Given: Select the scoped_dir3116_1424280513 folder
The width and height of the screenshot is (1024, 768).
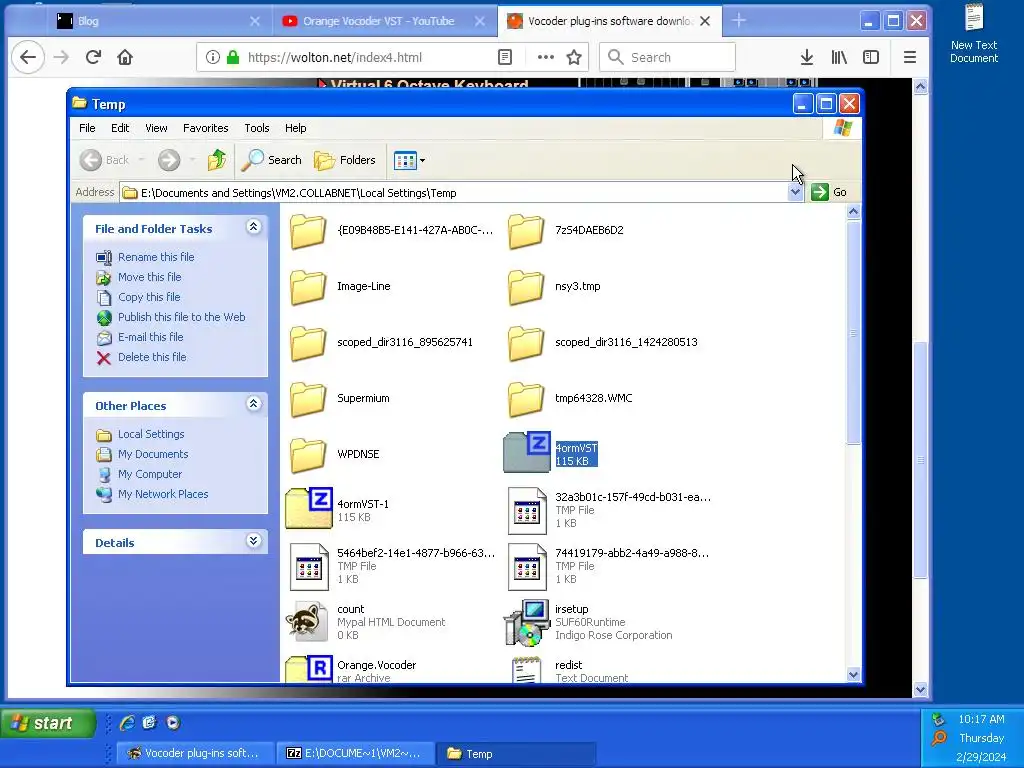Looking at the screenshot, I should coord(526,343).
